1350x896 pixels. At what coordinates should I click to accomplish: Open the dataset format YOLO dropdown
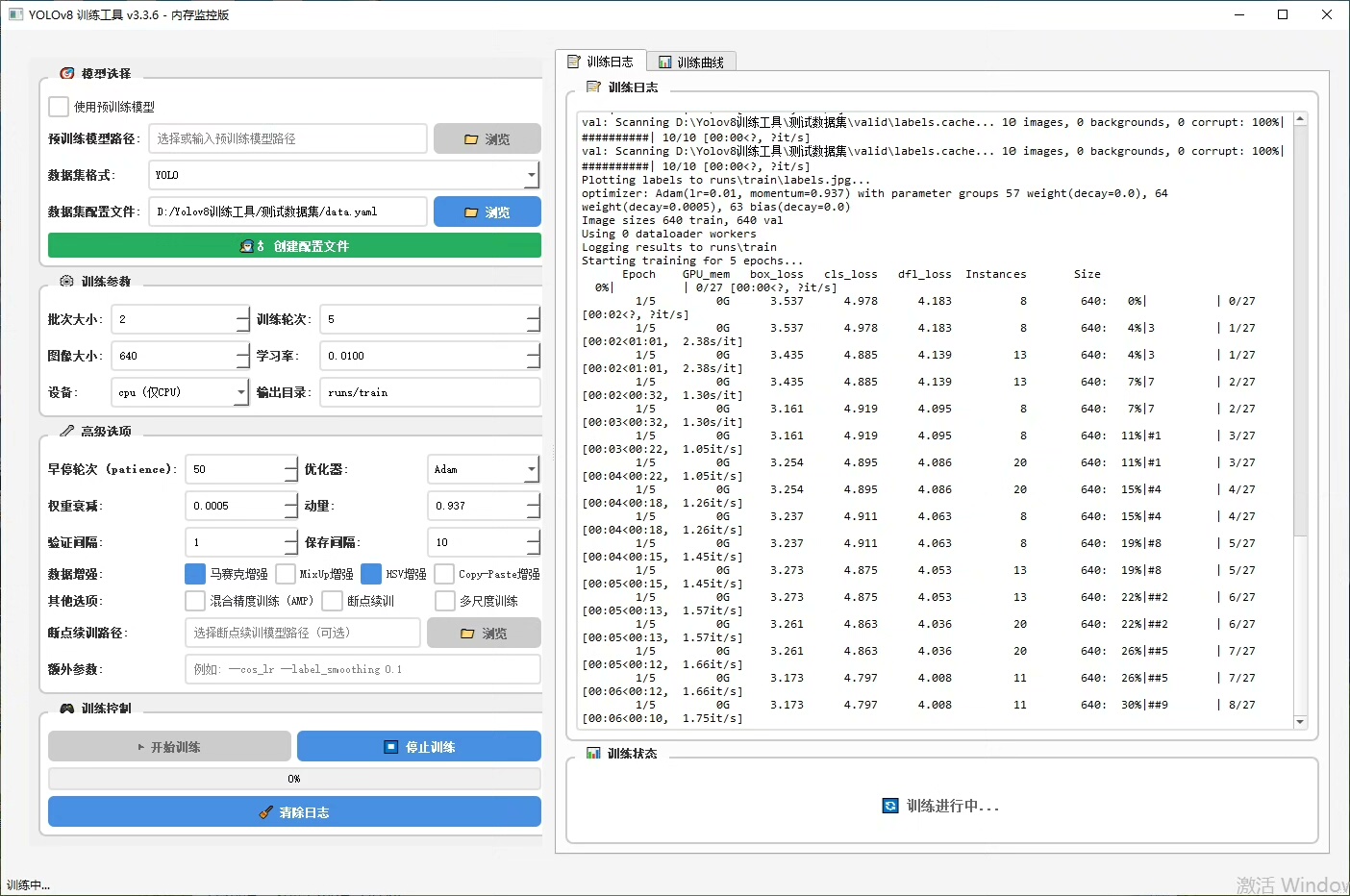(531, 175)
